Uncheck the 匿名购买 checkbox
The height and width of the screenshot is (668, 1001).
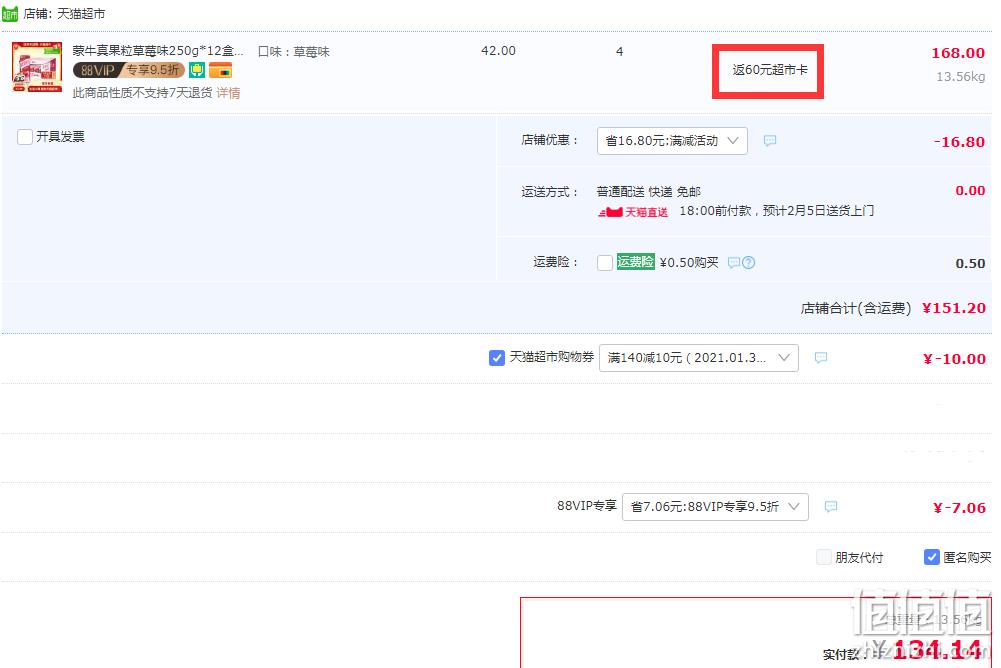point(931,558)
